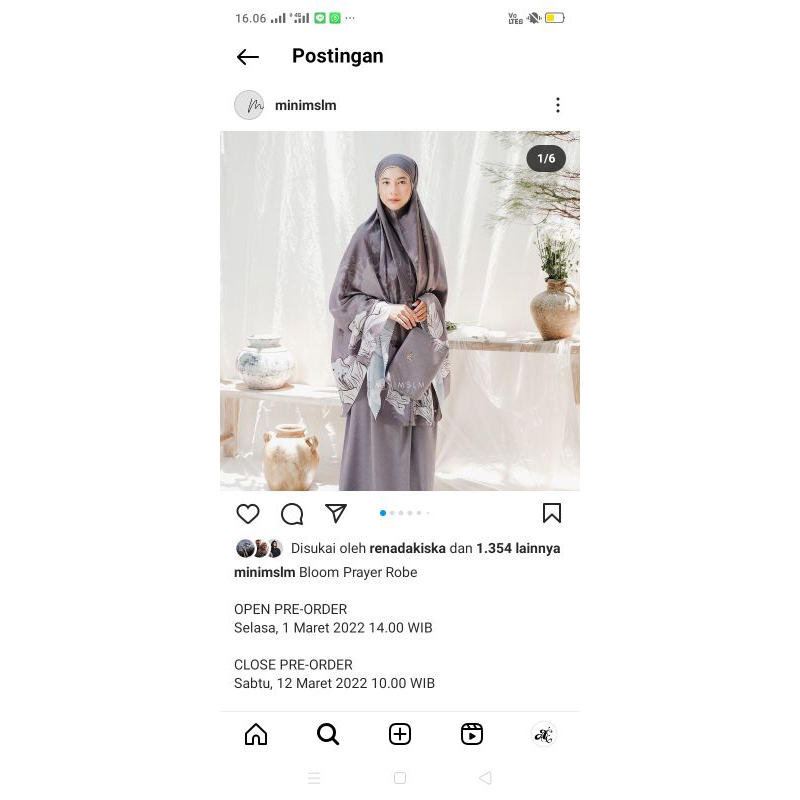The image size is (800, 800).
Task: Open the Search tab magnifier icon
Action: click(328, 735)
